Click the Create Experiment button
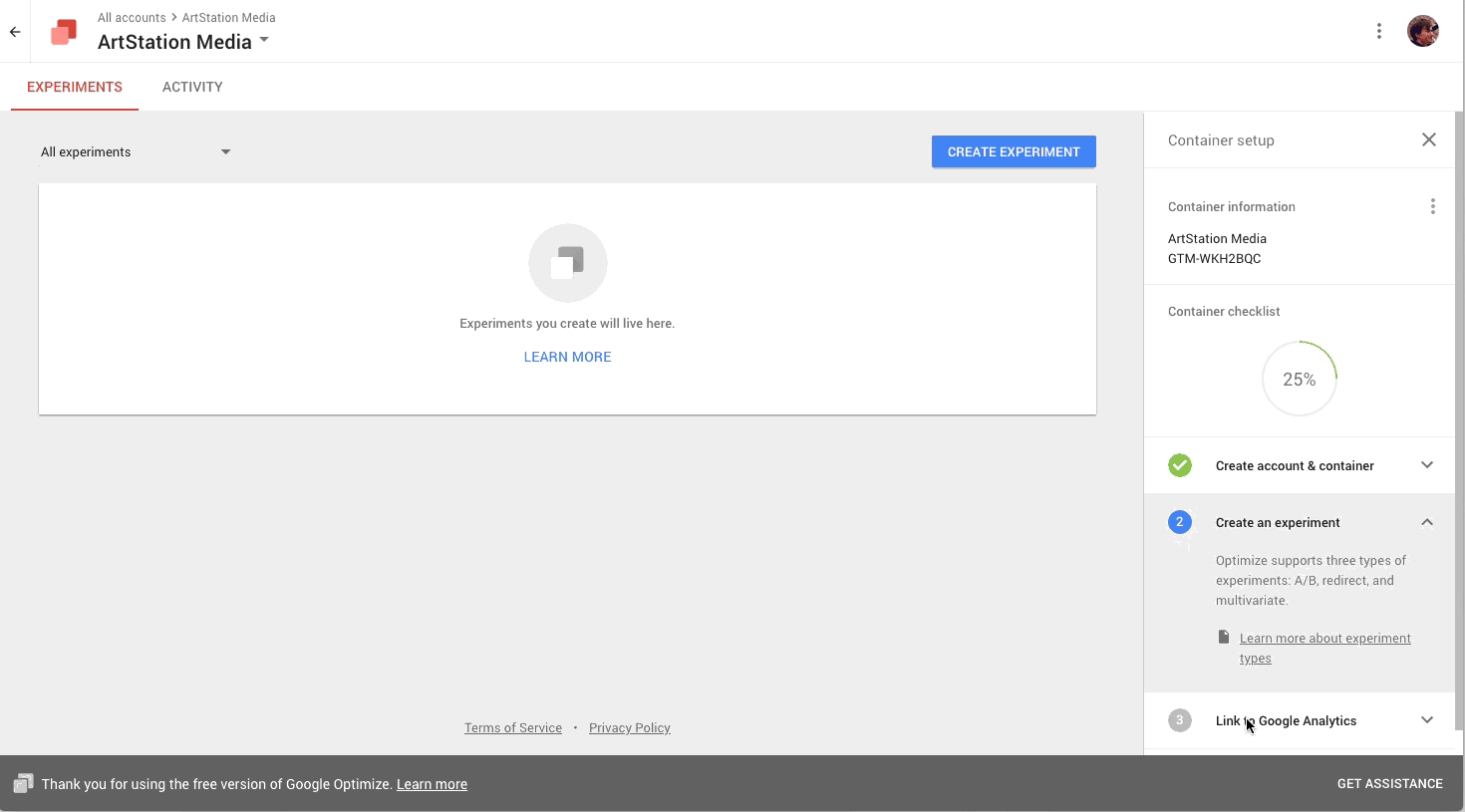1465x812 pixels. (x=1014, y=151)
